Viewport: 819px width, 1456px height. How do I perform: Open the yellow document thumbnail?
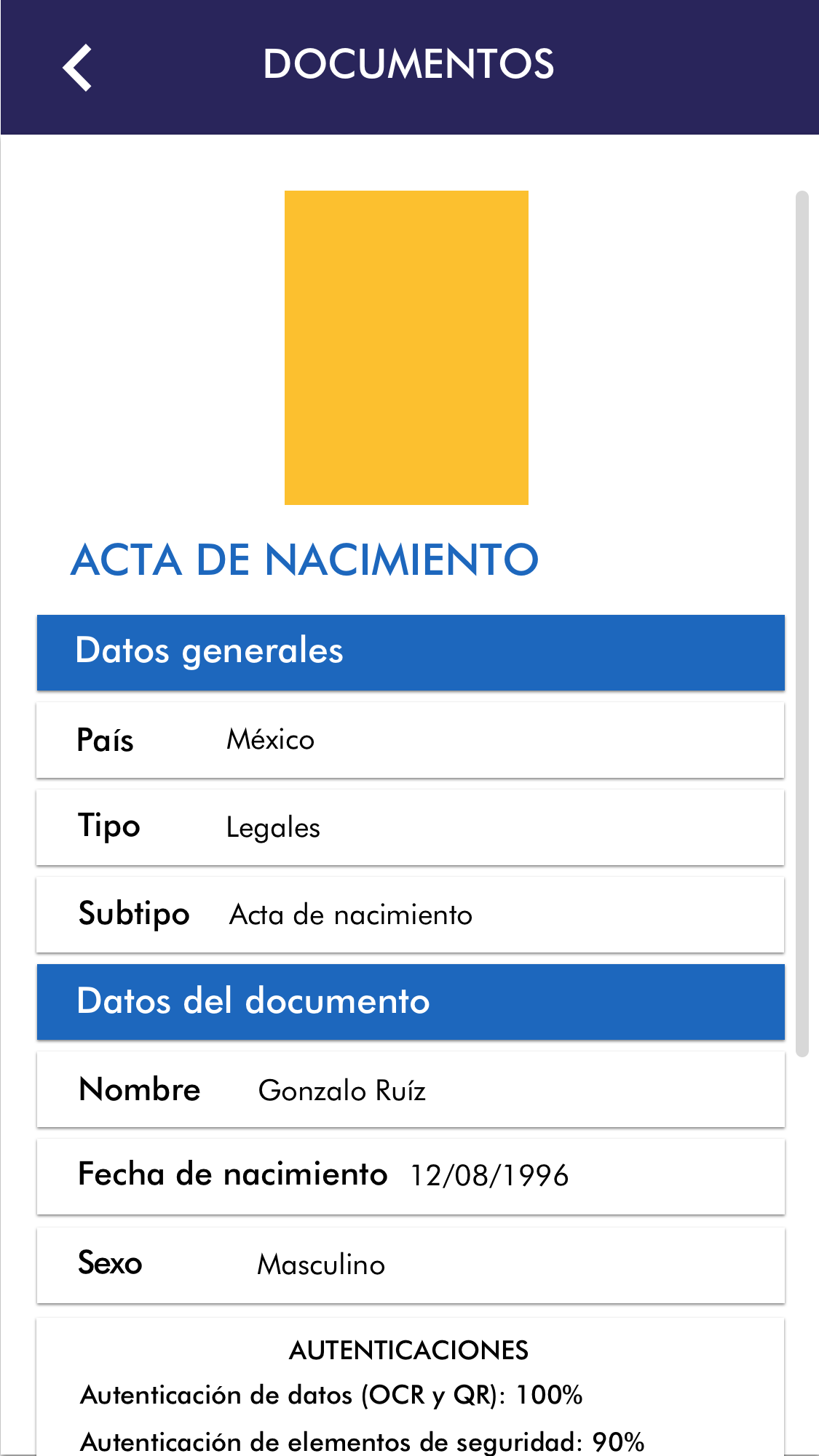[x=406, y=347]
